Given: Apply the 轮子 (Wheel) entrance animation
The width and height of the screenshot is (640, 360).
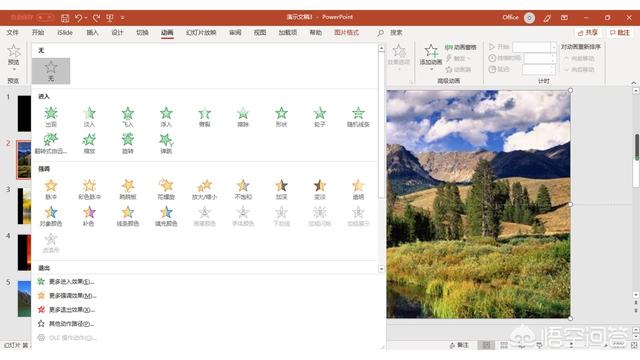Looking at the screenshot, I should click(320, 117).
